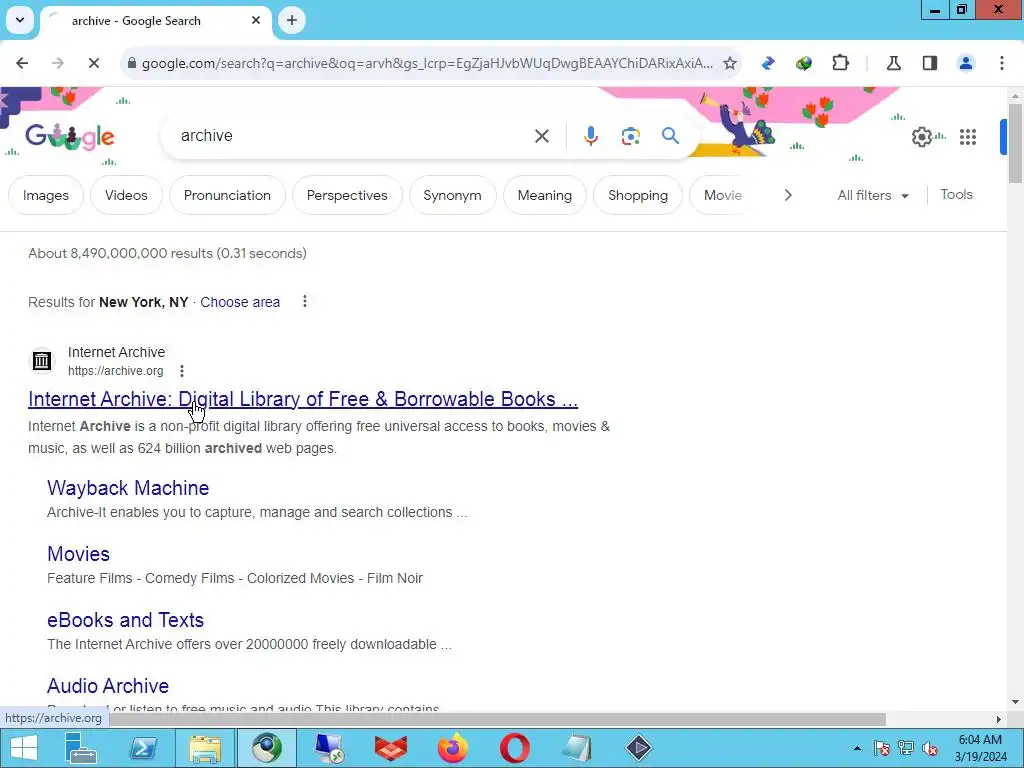This screenshot has height=768, width=1024.
Task: Open PowerShell from the taskbar
Action: pyautogui.click(x=143, y=748)
